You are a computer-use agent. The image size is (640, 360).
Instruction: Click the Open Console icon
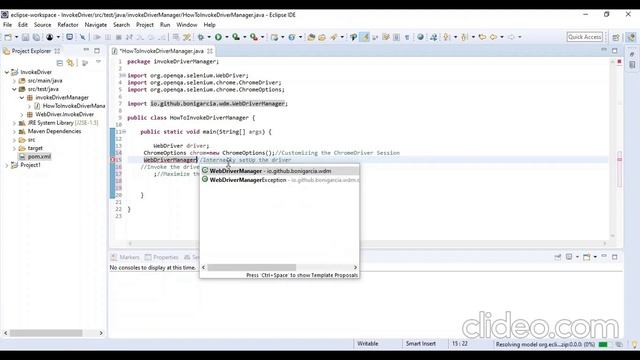point(587,257)
